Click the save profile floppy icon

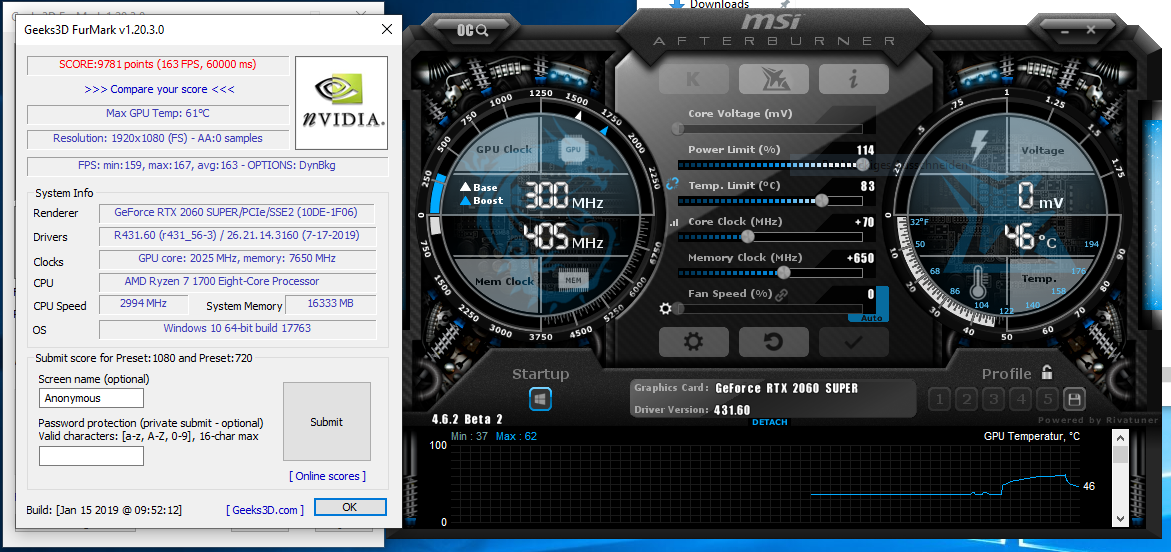pyautogui.click(x=1074, y=400)
